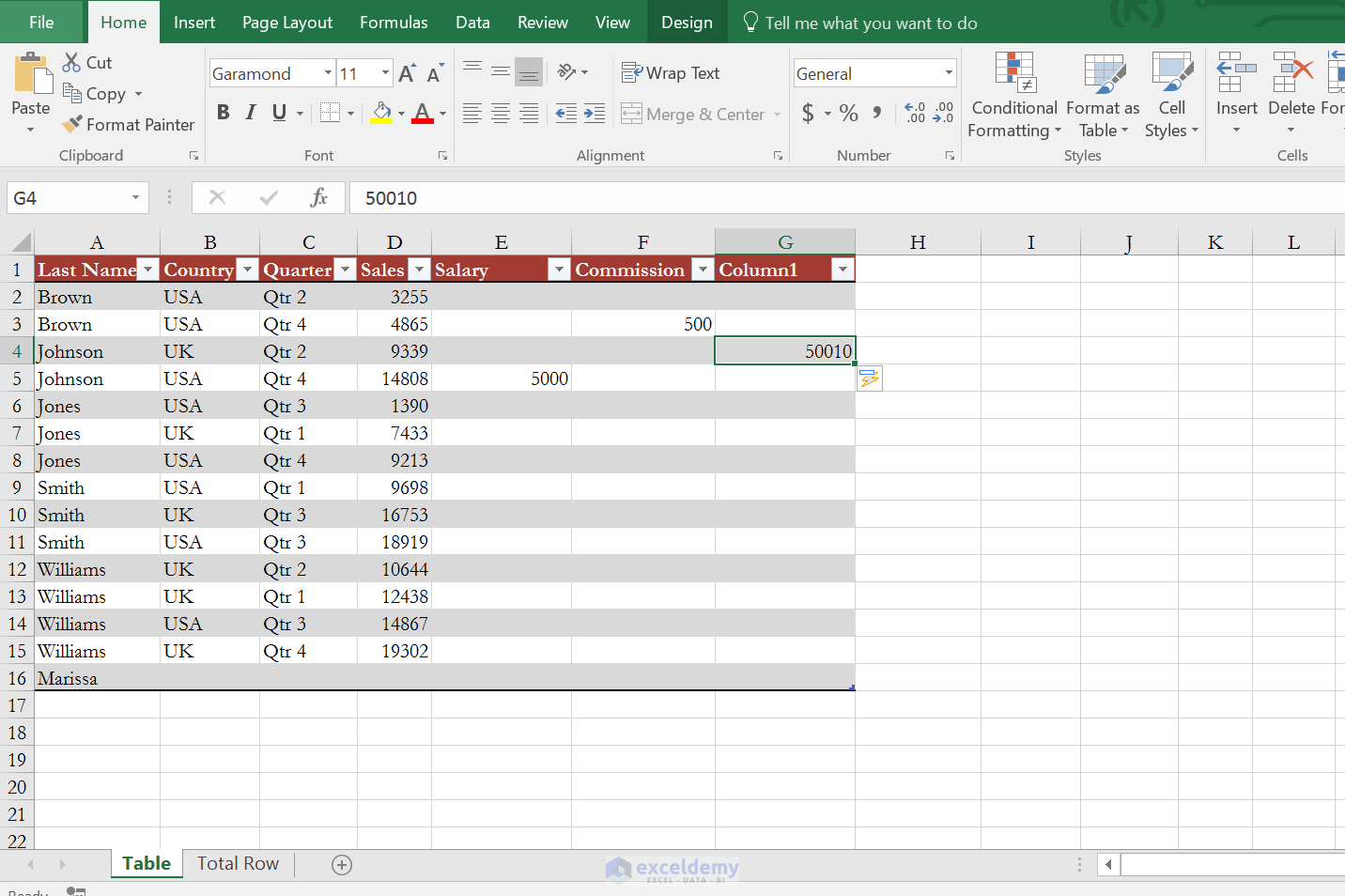Apply the Percent Style format
Viewport: 1345px width, 896px height.
848,113
